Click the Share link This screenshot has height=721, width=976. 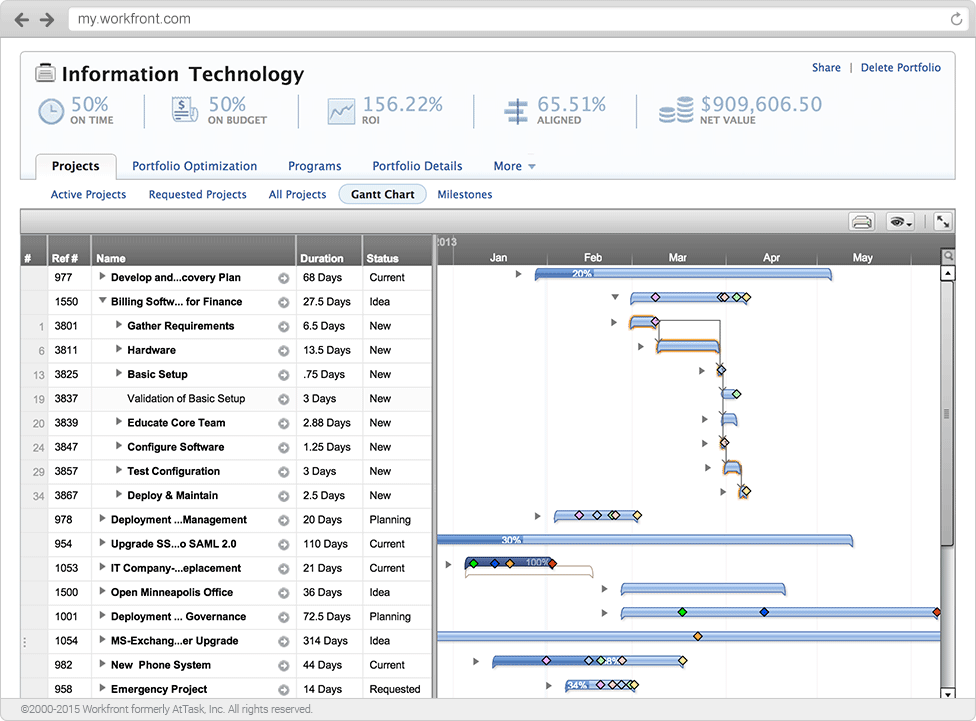(x=826, y=67)
